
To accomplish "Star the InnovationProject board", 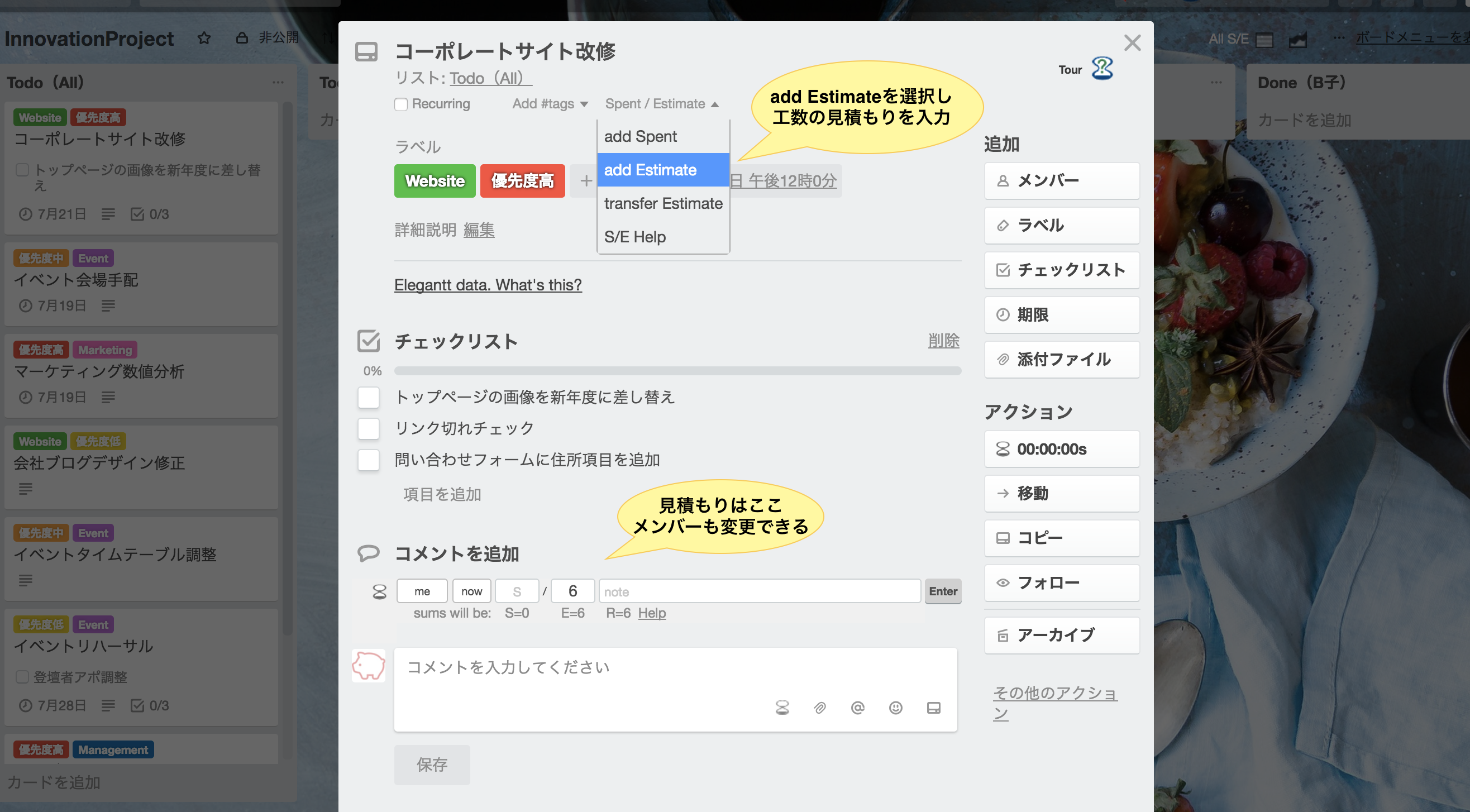I will tap(204, 38).
